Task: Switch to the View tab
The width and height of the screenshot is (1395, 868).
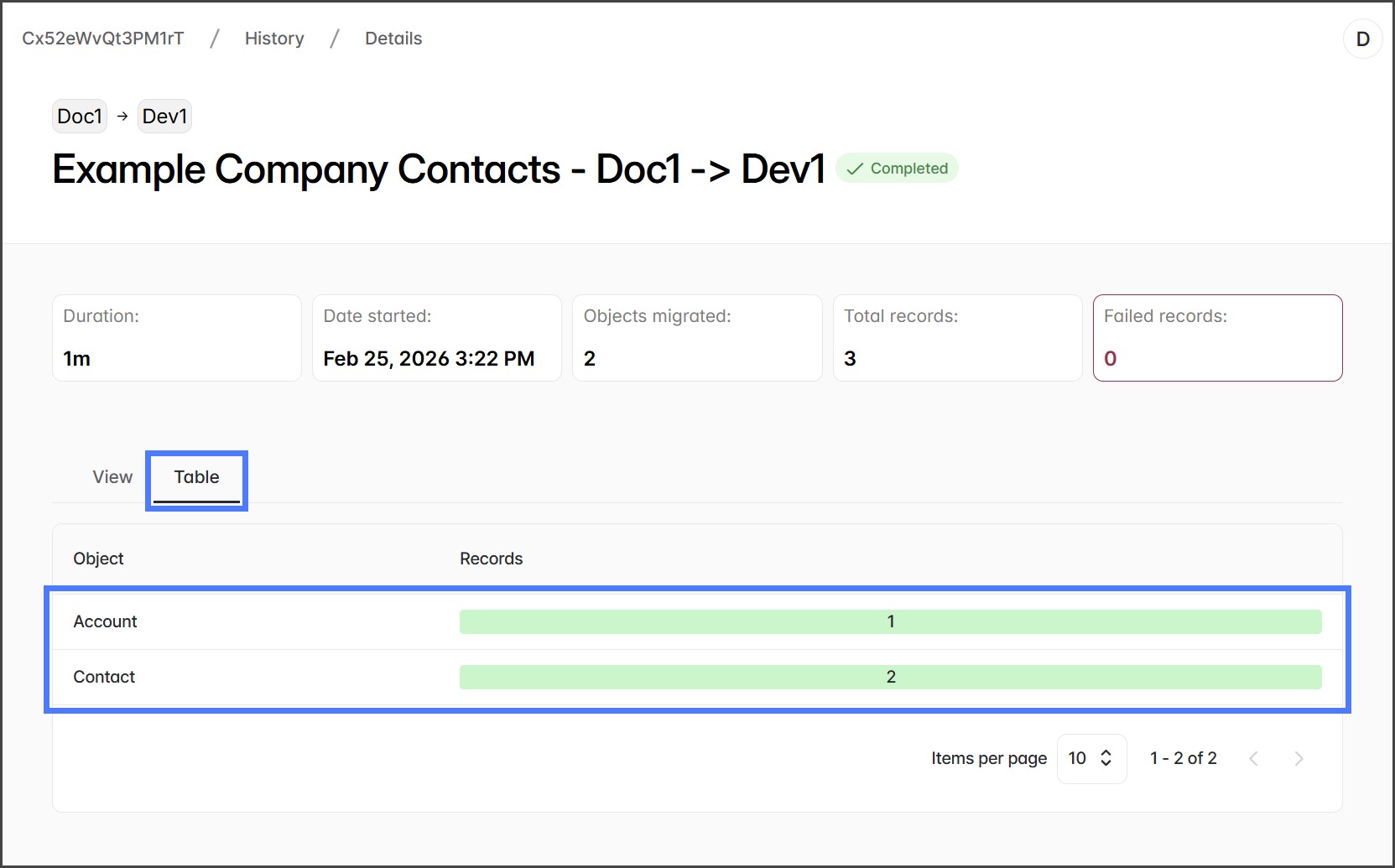Action: click(x=112, y=477)
